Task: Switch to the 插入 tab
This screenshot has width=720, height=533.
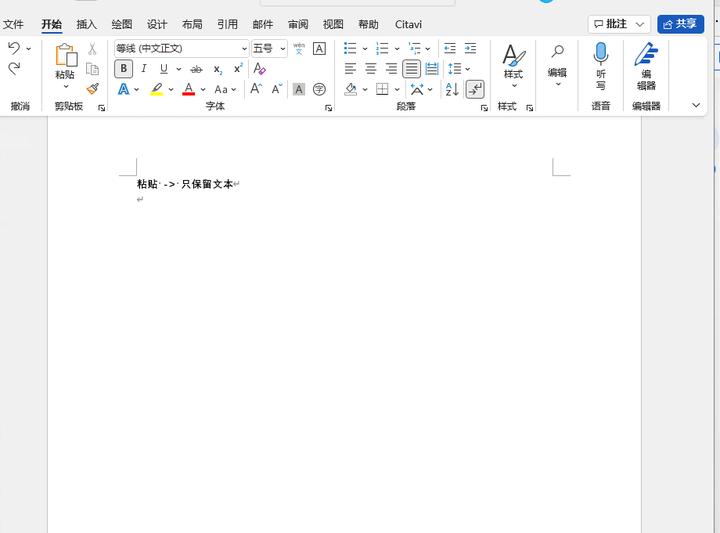Action: pos(87,24)
